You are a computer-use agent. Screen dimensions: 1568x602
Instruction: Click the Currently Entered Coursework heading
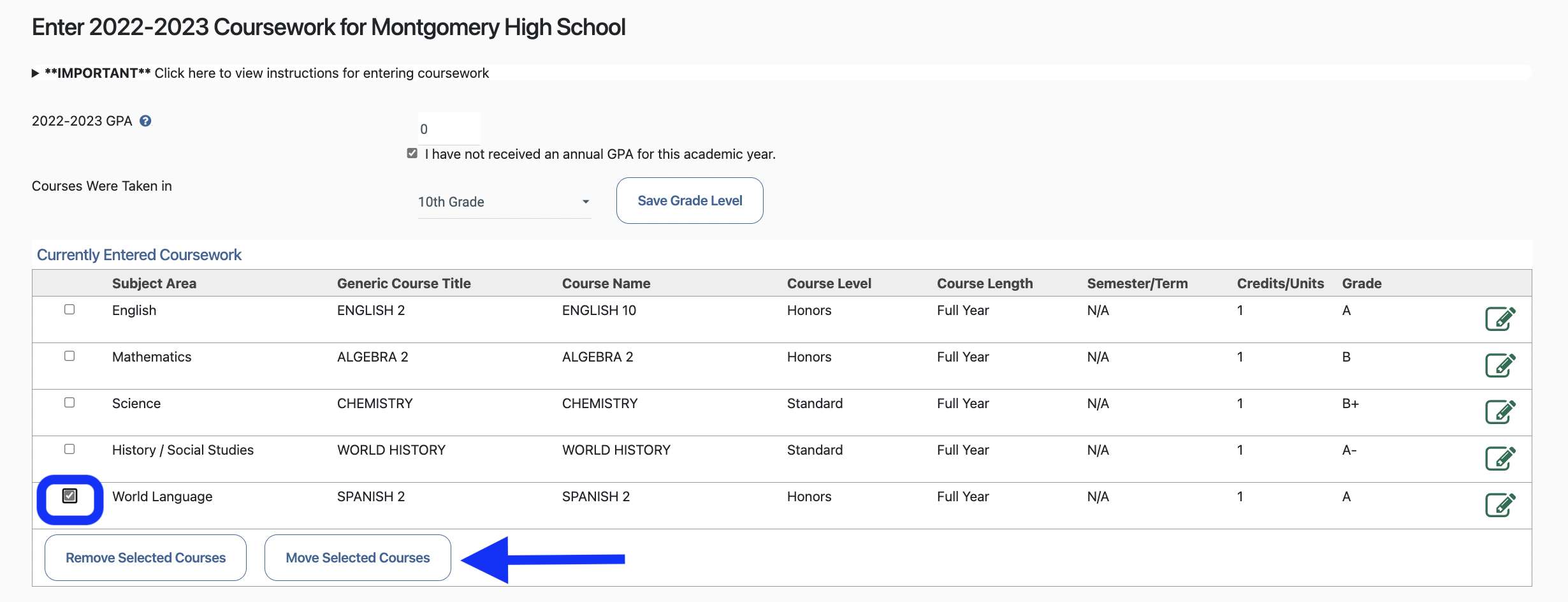(x=139, y=255)
